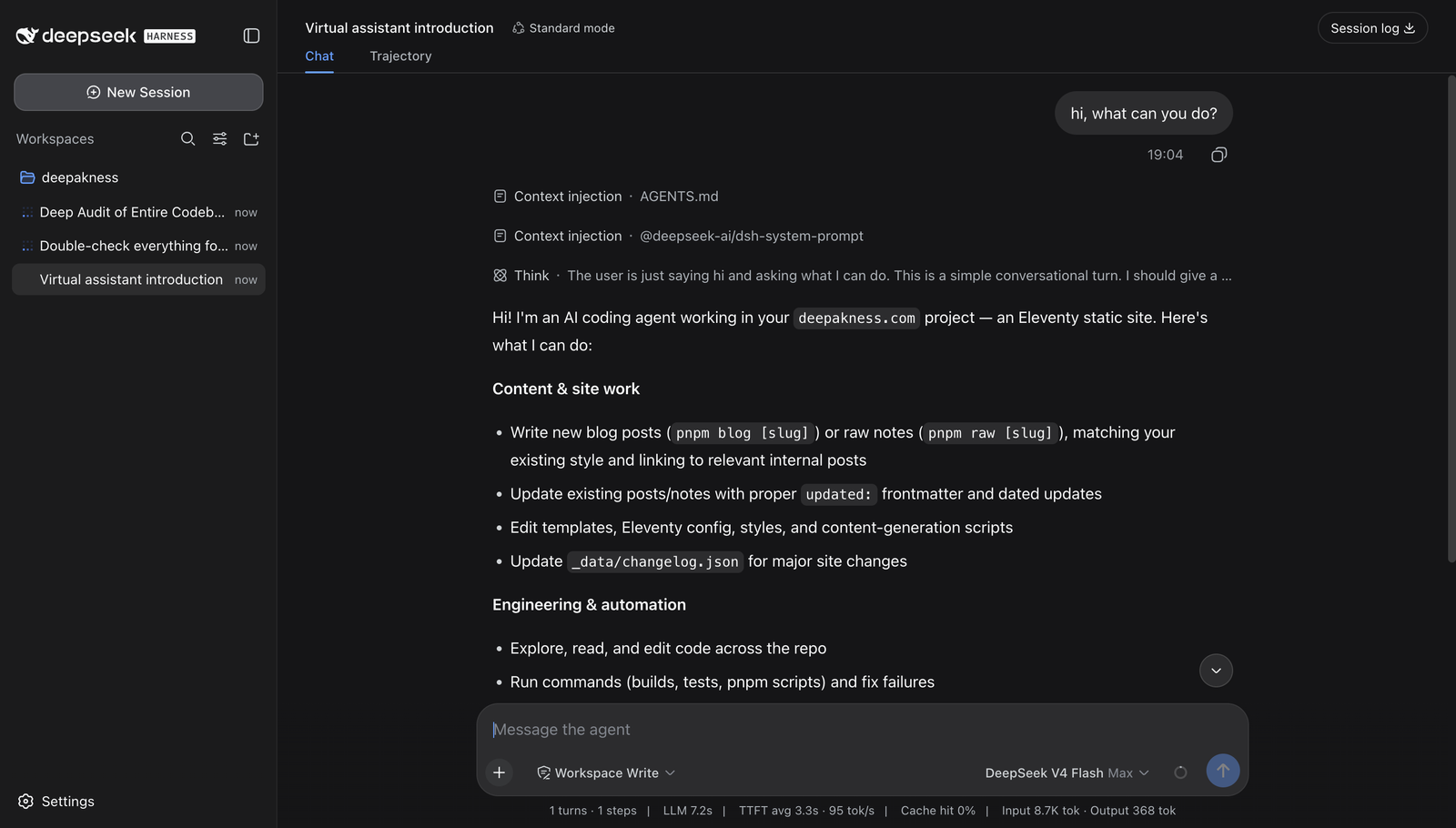Screen dimensions: 1456x828
Task: Start a New Session
Action: point(138,92)
